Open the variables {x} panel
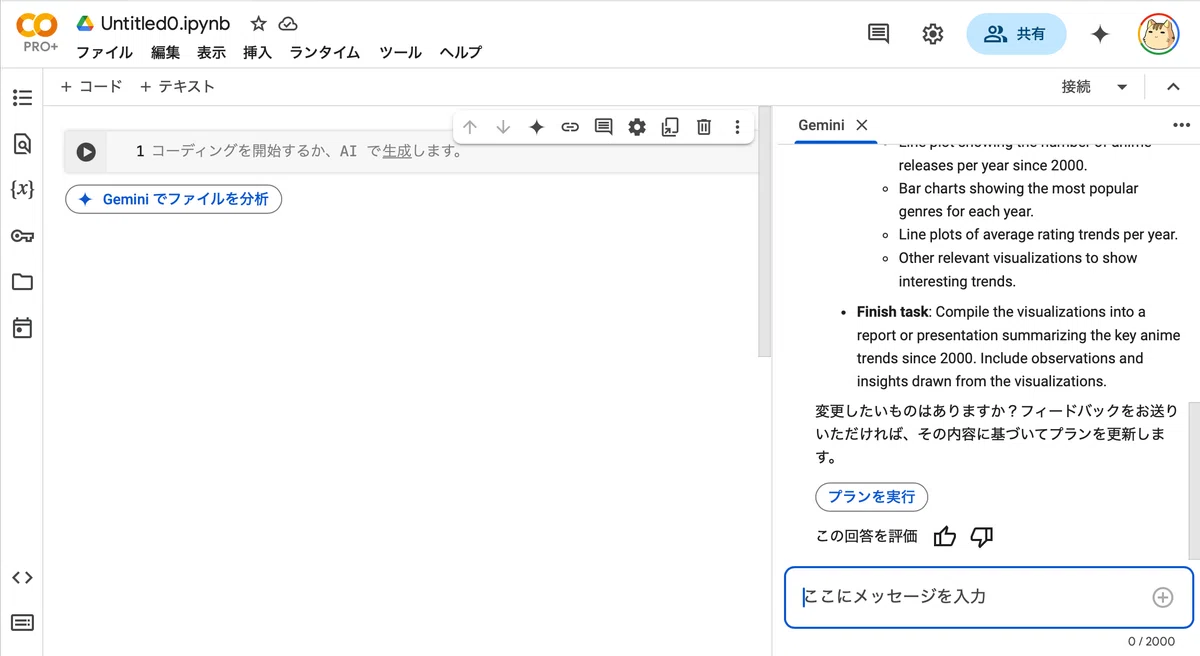 tap(22, 189)
